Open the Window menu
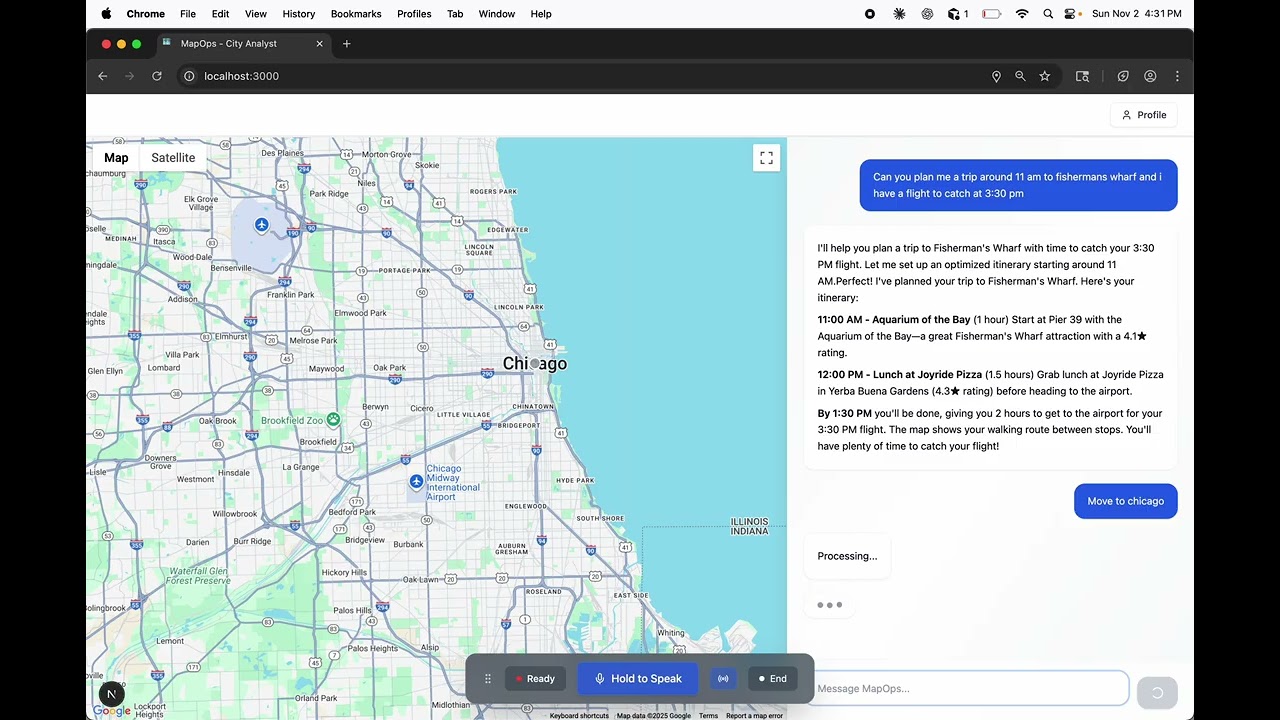The image size is (1280, 720). (496, 14)
